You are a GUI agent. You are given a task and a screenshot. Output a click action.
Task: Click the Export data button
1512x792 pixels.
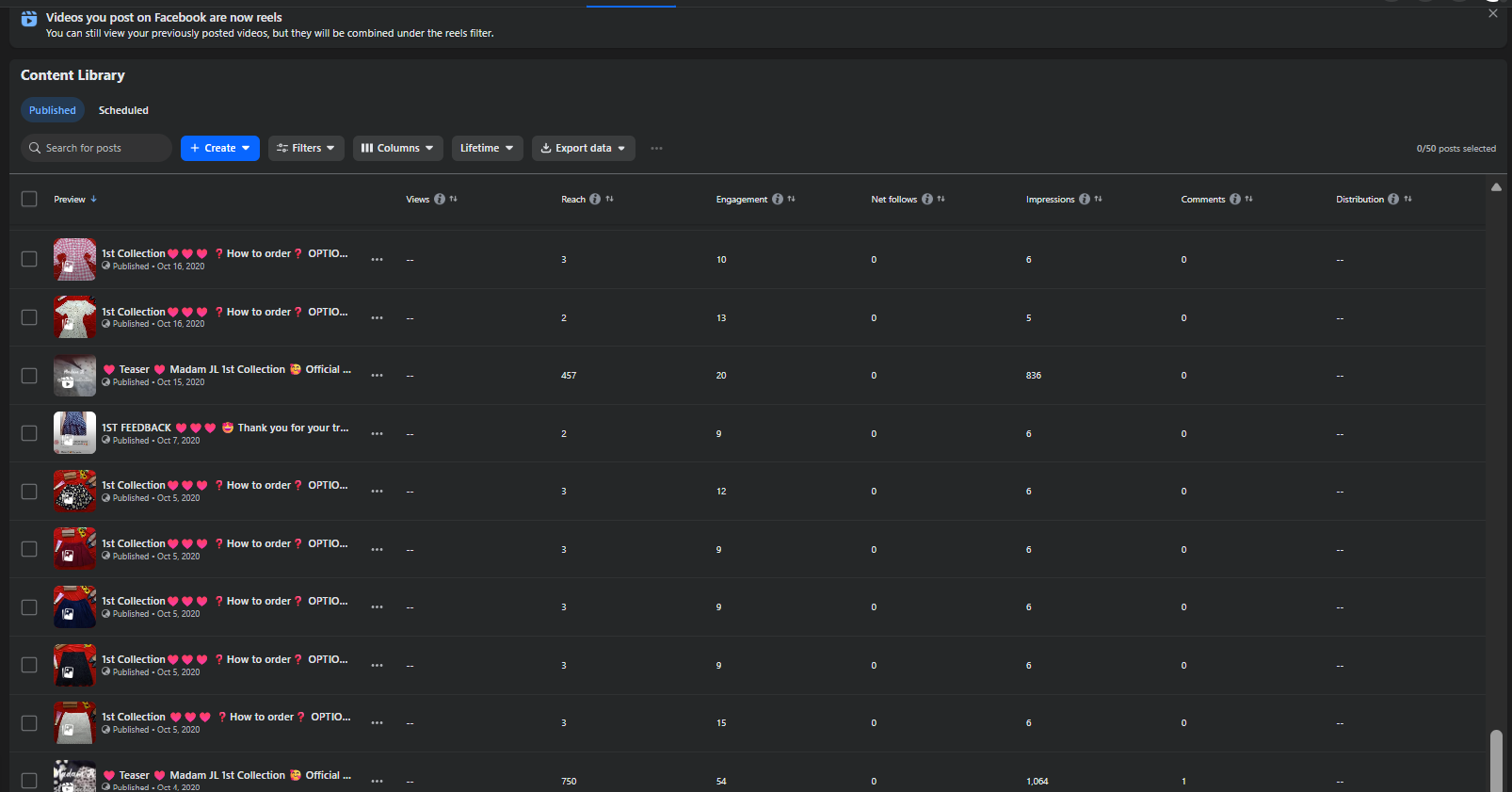(x=583, y=149)
